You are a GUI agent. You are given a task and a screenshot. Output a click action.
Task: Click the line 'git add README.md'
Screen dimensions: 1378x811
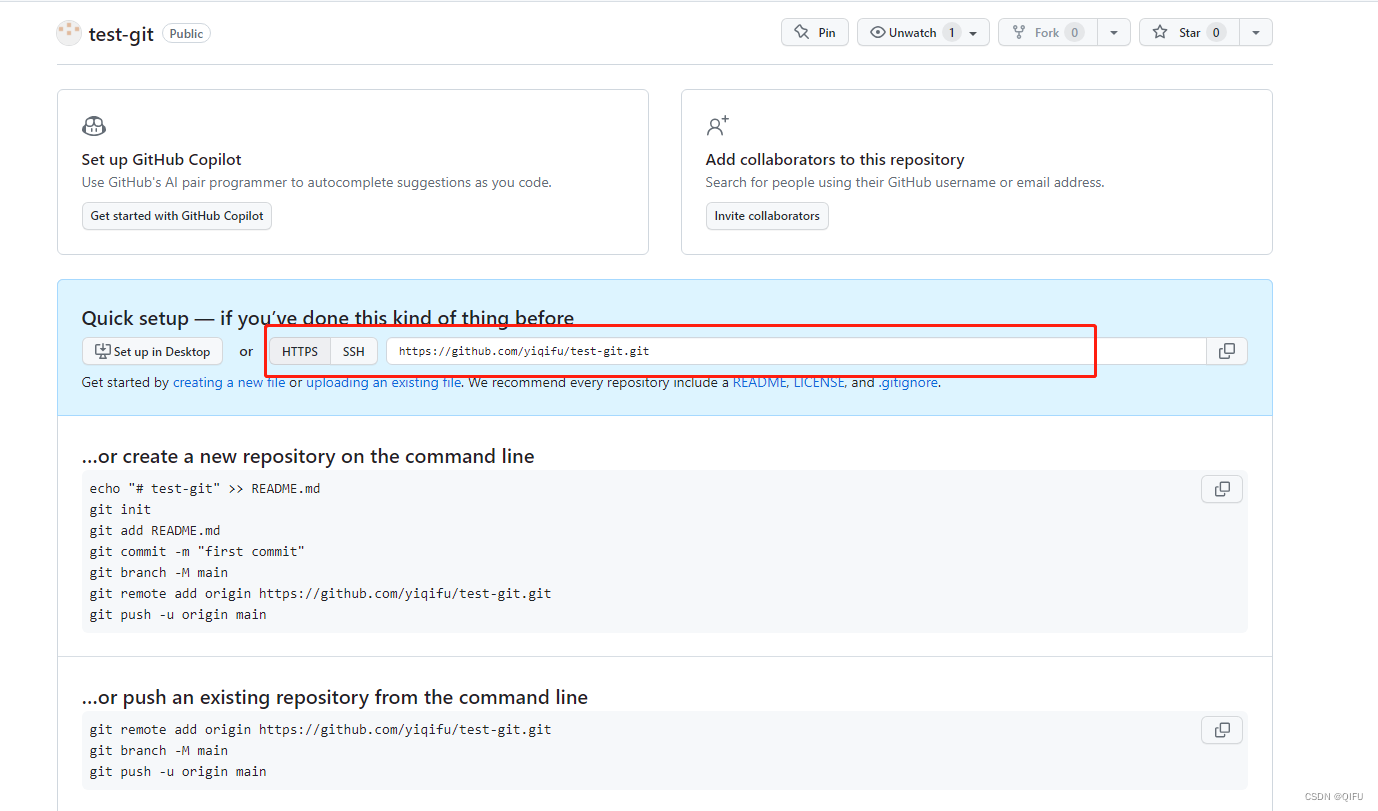pos(155,531)
